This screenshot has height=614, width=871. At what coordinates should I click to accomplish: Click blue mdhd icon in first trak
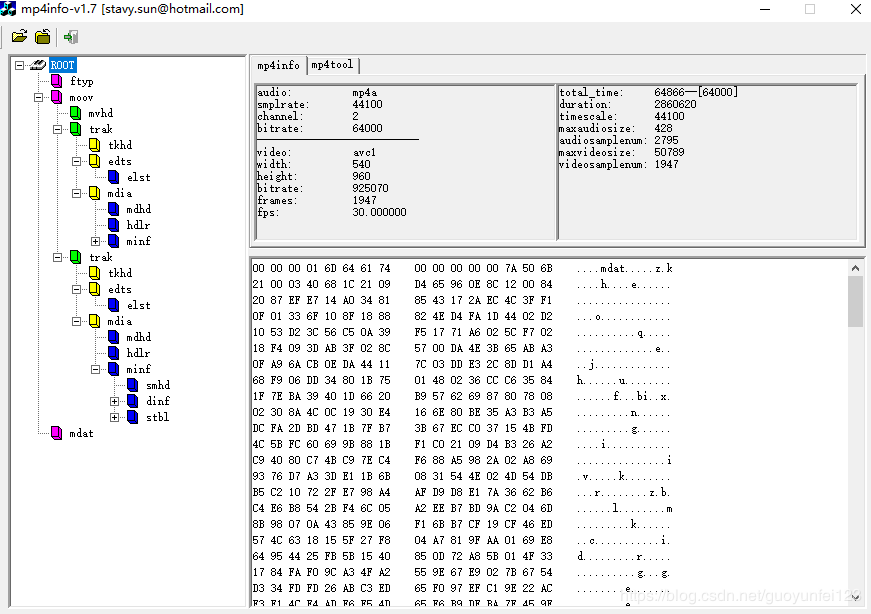click(x=113, y=209)
